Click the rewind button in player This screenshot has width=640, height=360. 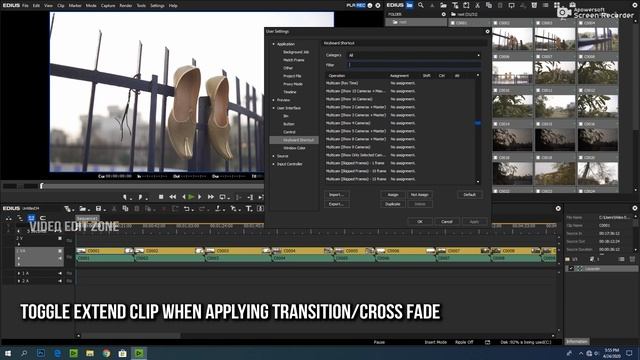(x=173, y=197)
